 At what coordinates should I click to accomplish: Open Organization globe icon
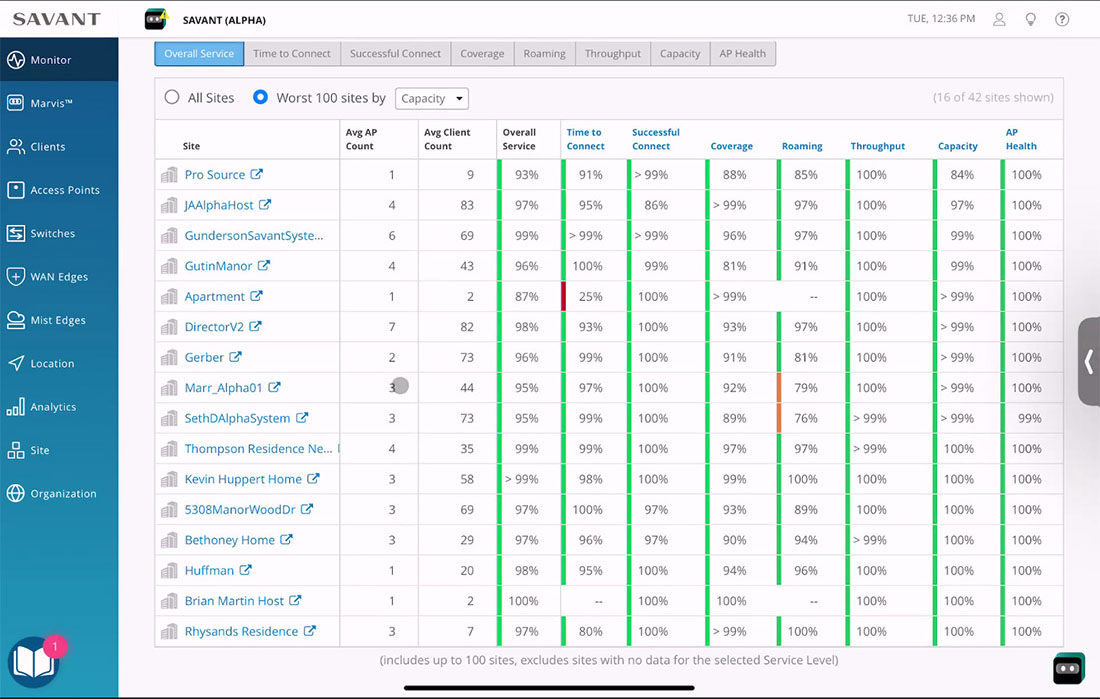(x=15, y=493)
